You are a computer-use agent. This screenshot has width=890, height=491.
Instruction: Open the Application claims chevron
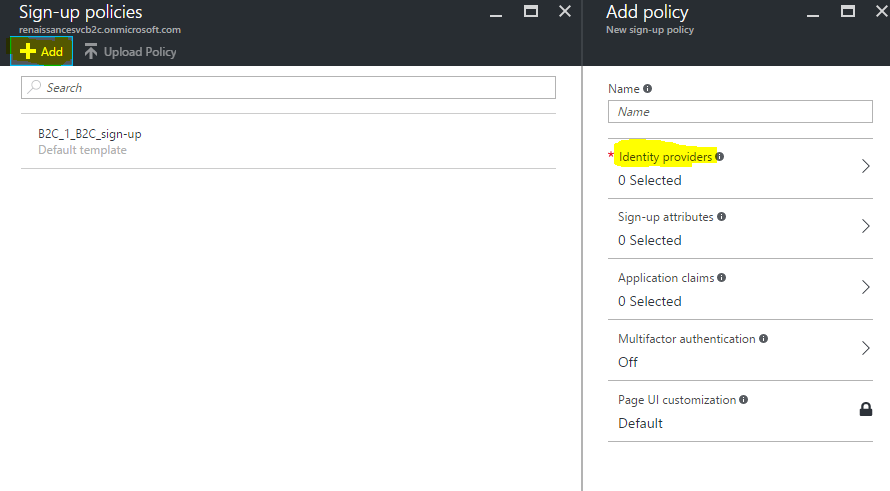tap(866, 288)
